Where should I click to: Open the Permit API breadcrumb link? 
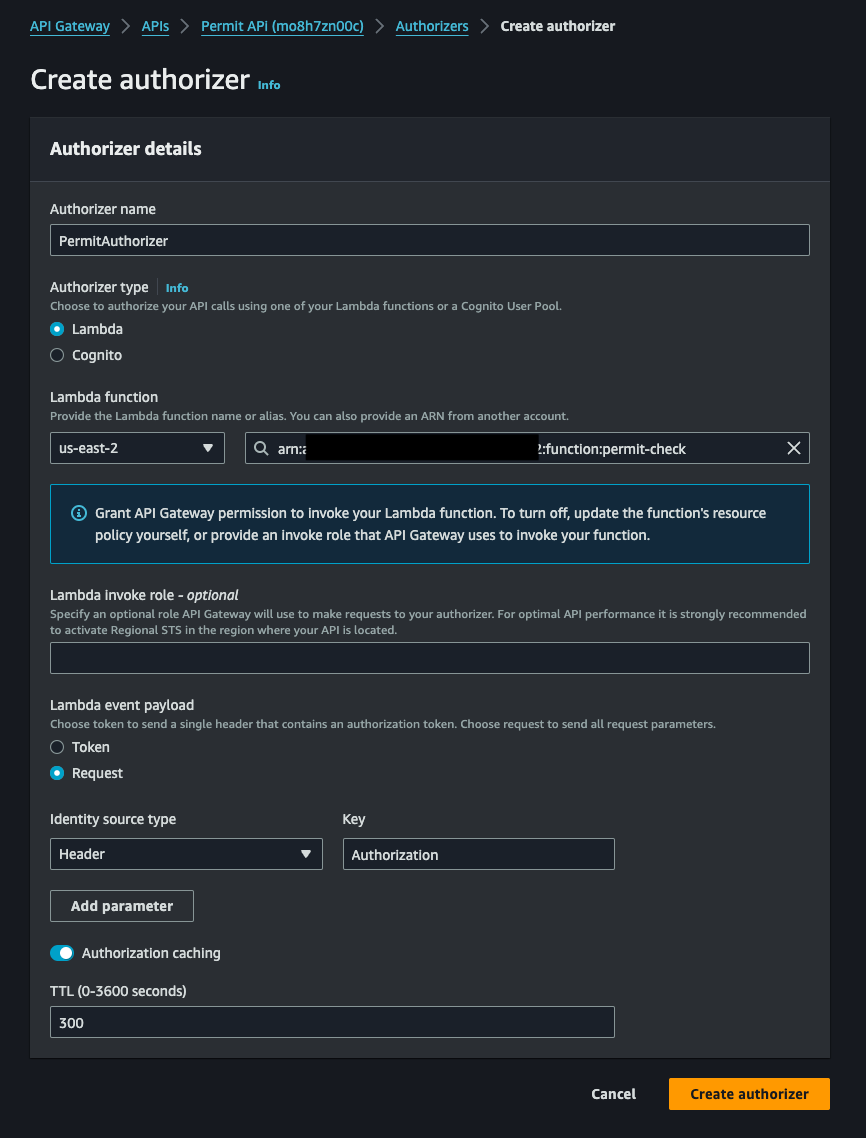[282, 26]
